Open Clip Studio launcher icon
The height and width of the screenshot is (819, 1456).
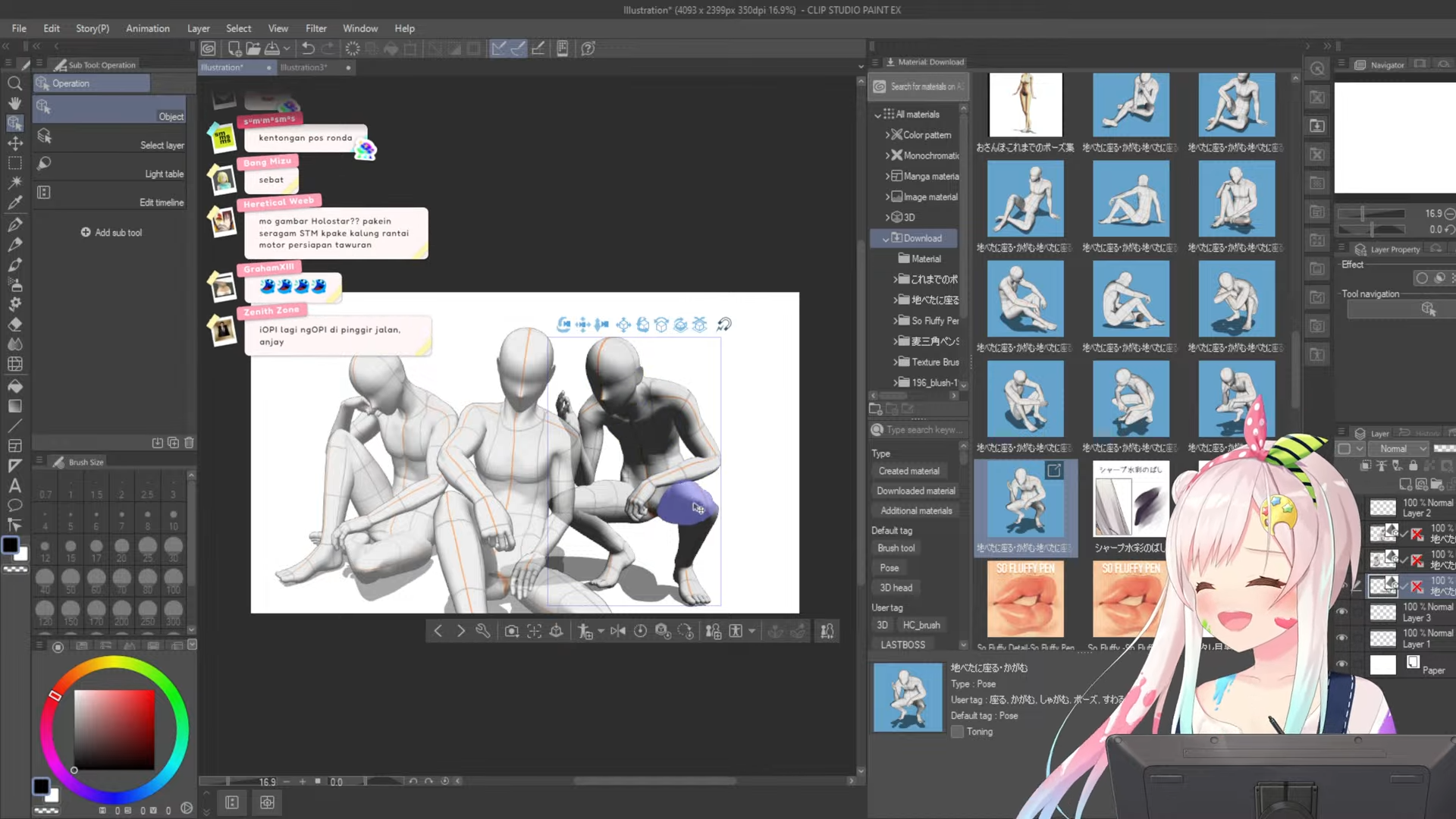209,49
